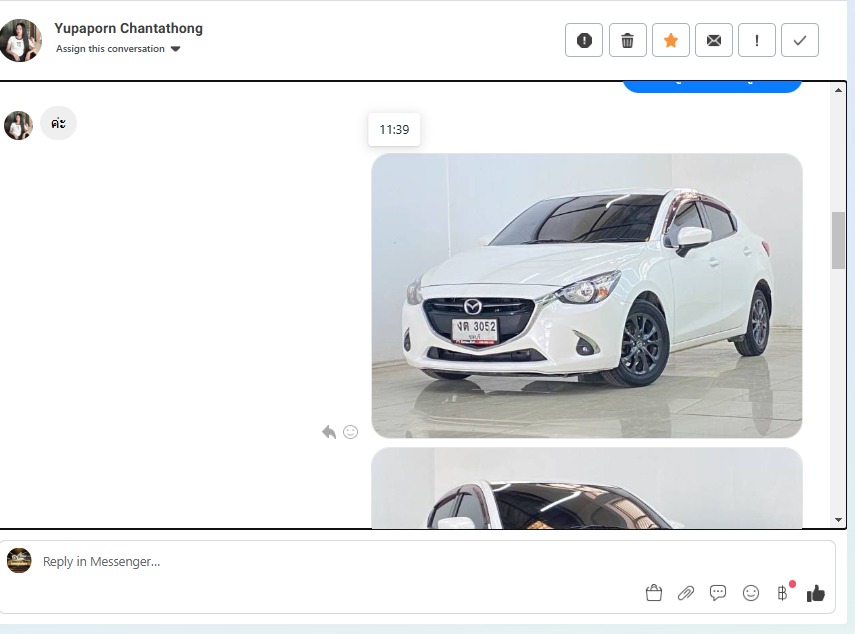Send a thumbs-up like

816,593
